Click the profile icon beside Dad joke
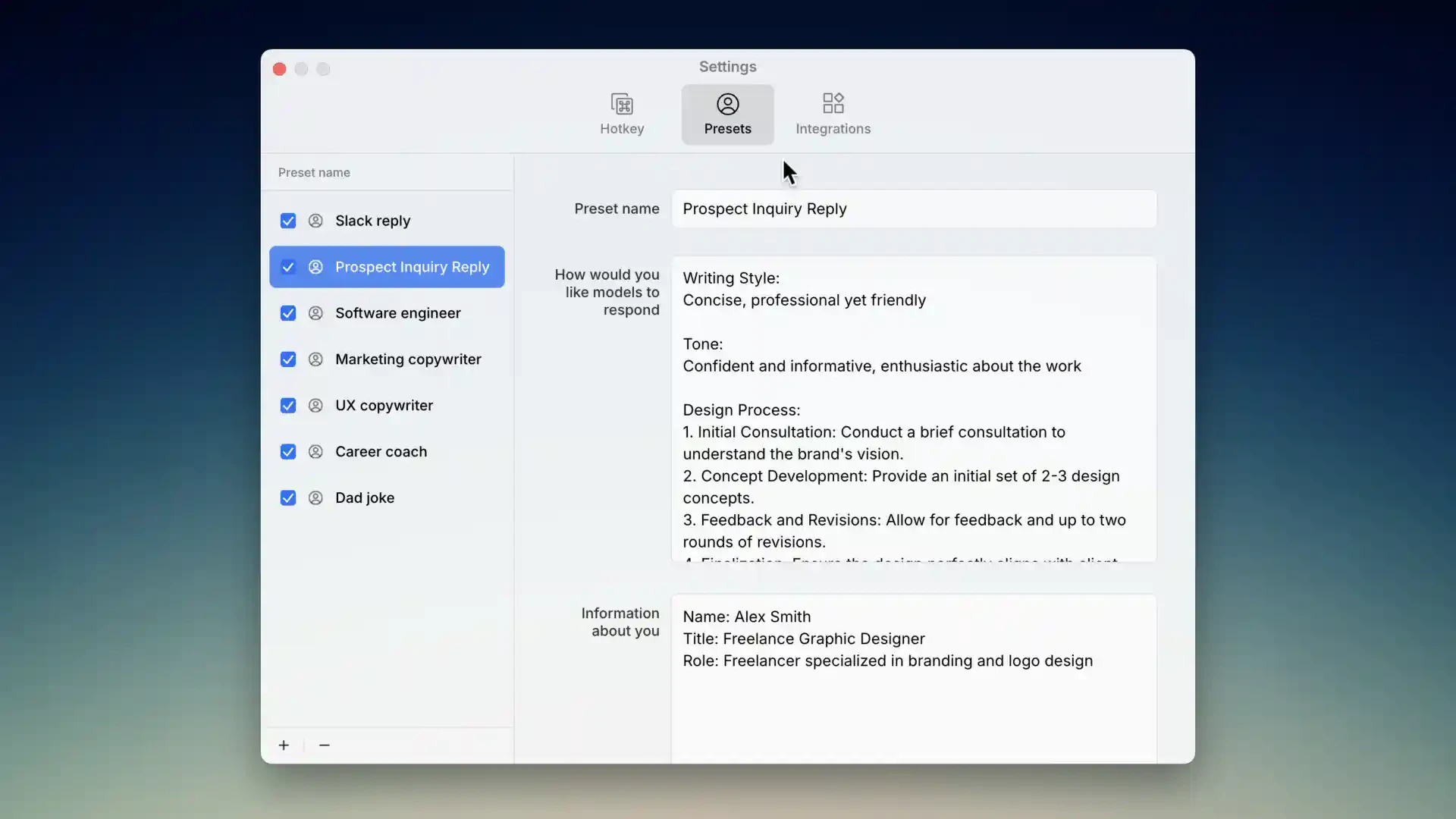 (315, 497)
